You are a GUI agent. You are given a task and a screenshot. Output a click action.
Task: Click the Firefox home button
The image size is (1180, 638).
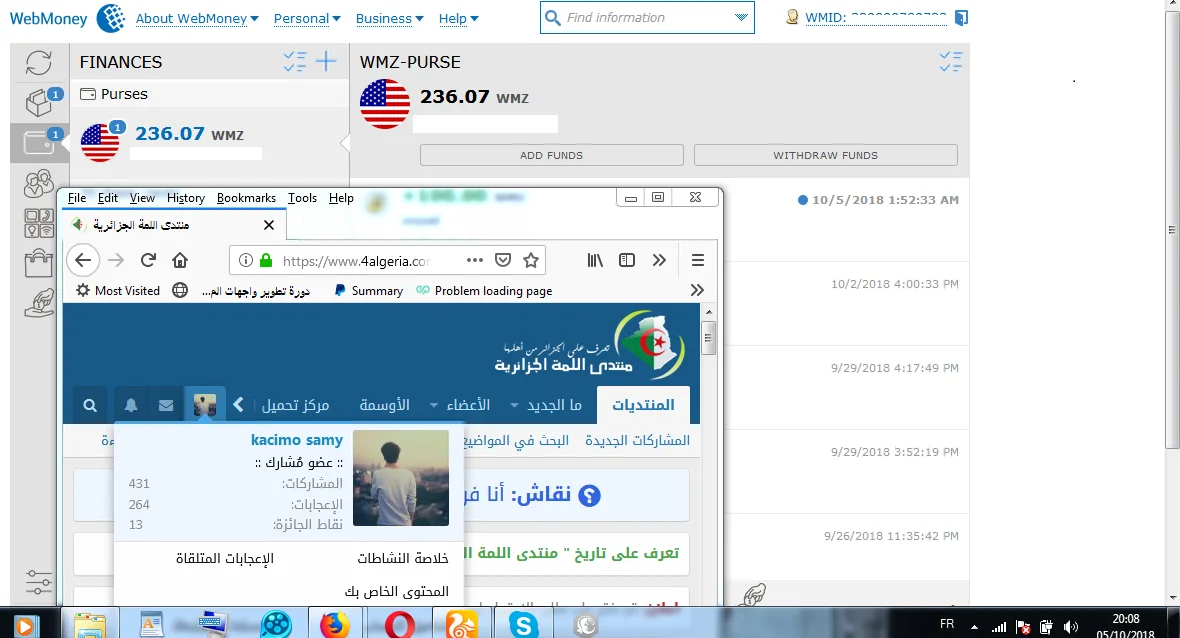tap(180, 260)
